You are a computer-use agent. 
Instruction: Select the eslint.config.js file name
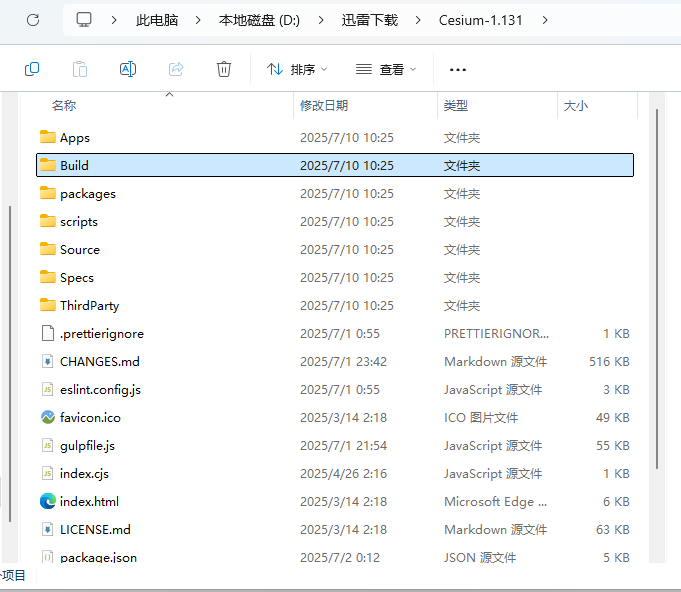(100, 390)
